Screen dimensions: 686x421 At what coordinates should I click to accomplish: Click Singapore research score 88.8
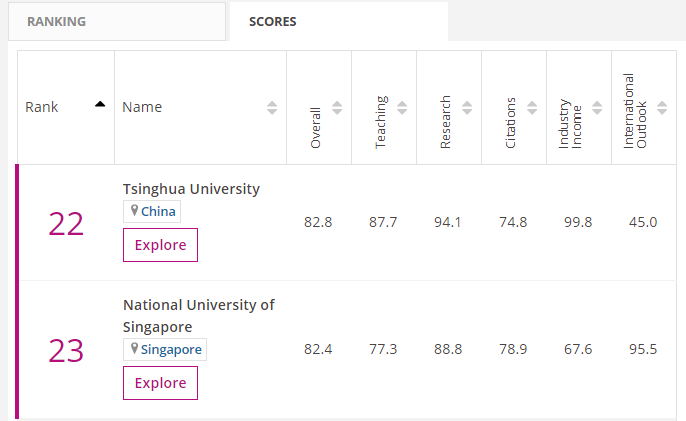tap(448, 349)
